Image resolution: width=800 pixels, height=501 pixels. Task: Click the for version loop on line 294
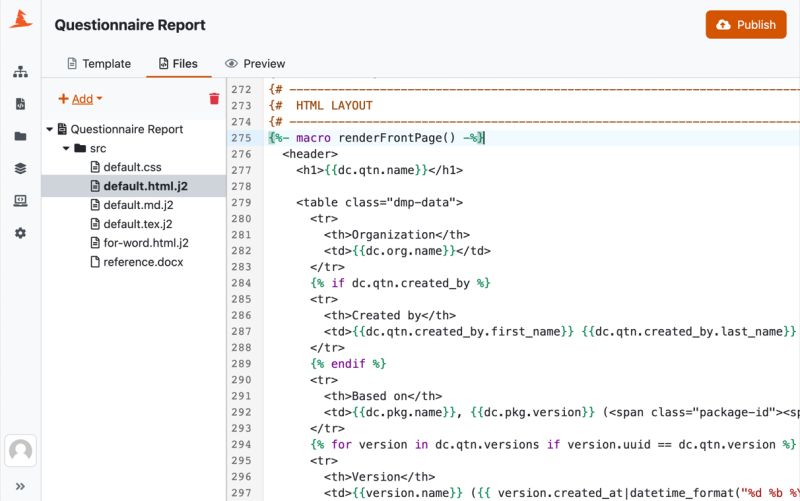553,444
